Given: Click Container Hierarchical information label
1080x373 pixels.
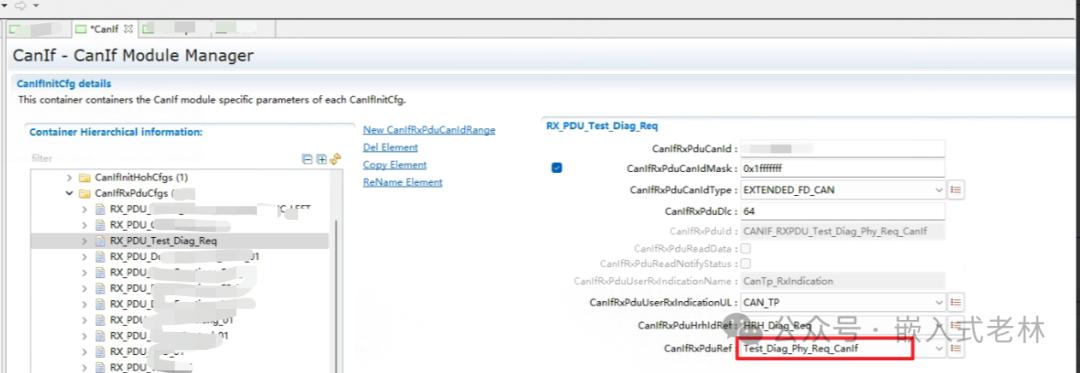Looking at the screenshot, I should coord(116,131).
